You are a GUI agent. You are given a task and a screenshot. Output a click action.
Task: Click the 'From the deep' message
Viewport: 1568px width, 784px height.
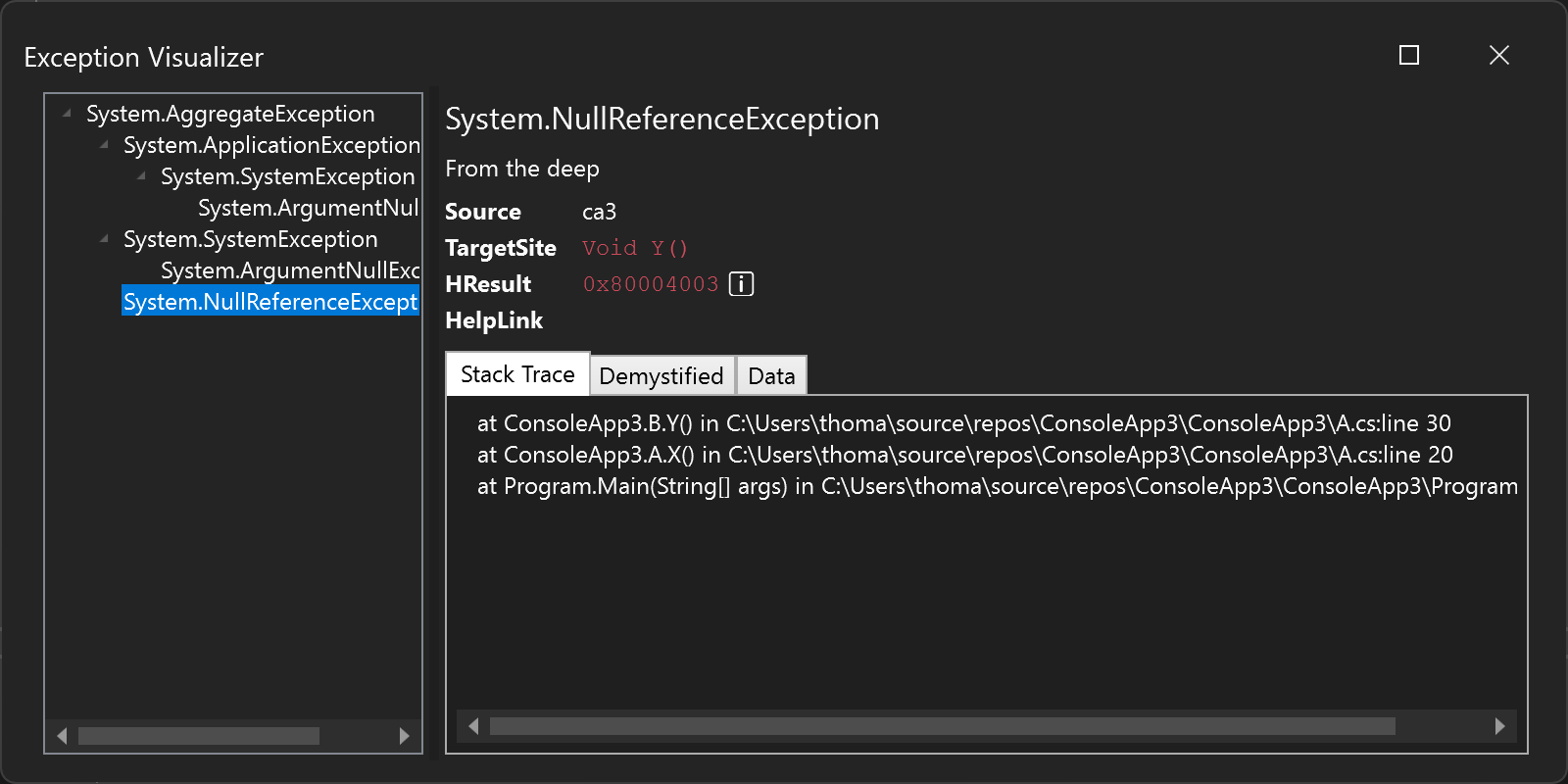click(x=522, y=169)
